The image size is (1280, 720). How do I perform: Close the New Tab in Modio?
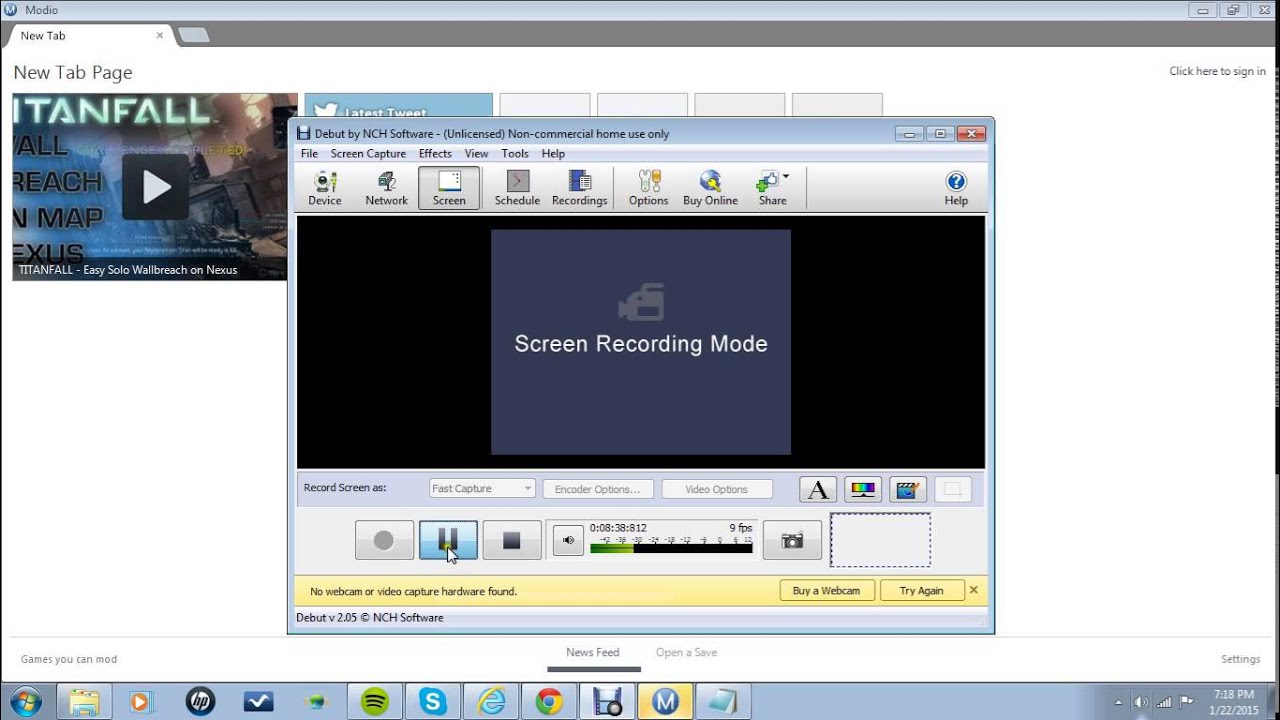coord(159,35)
